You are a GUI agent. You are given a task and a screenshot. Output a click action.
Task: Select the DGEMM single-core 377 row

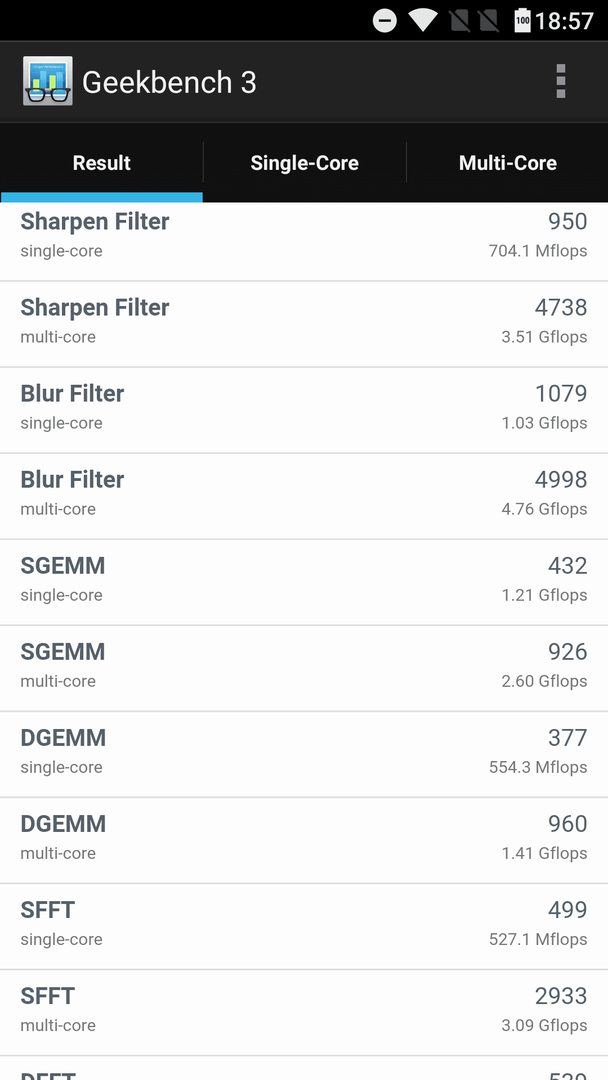[x=304, y=754]
